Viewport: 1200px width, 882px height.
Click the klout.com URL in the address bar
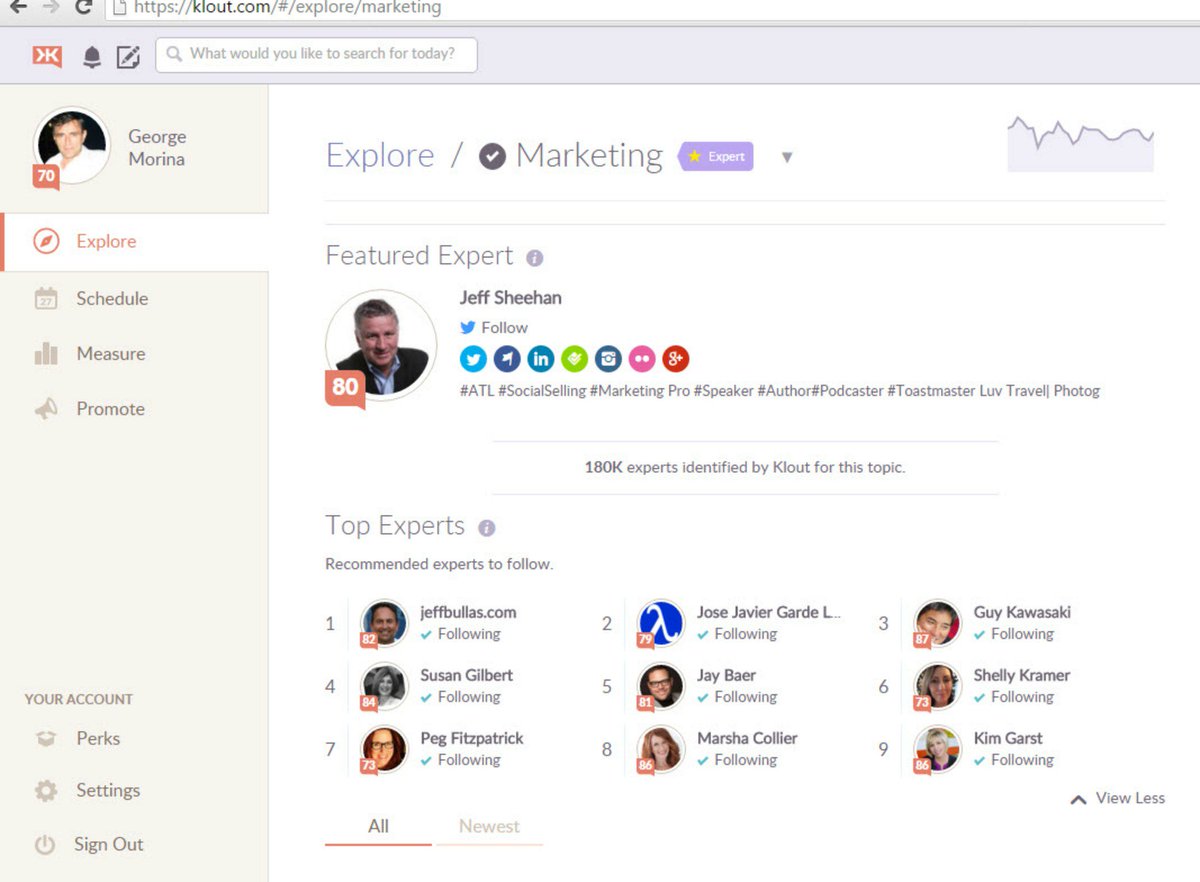pos(287,8)
